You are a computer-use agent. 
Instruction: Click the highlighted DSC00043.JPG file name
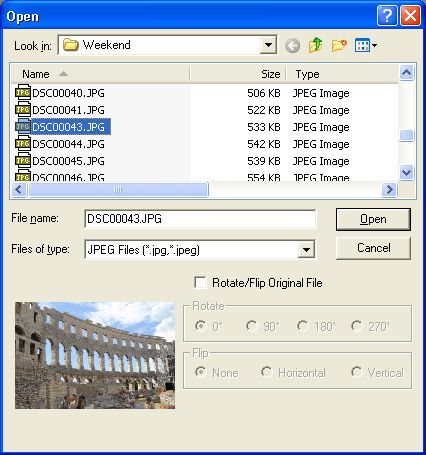click(71, 127)
